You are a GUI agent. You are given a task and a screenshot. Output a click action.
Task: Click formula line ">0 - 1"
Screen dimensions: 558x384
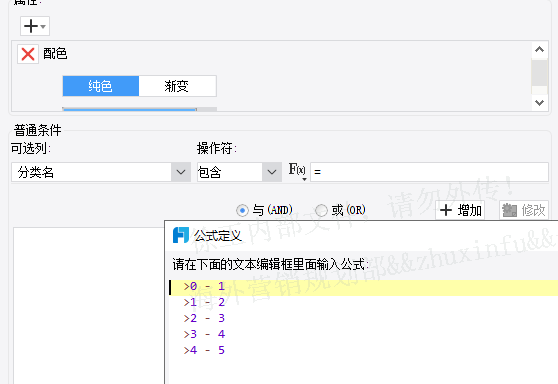click(204, 286)
